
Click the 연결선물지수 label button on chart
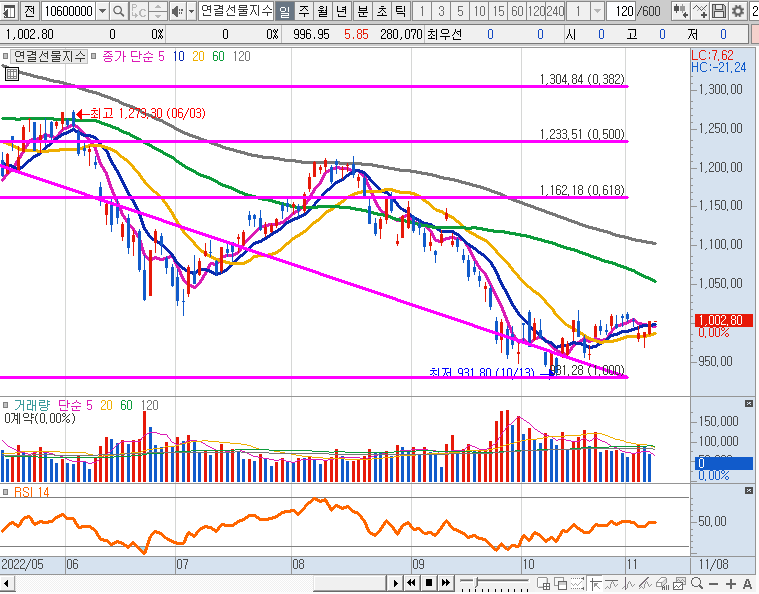[x=49, y=56]
